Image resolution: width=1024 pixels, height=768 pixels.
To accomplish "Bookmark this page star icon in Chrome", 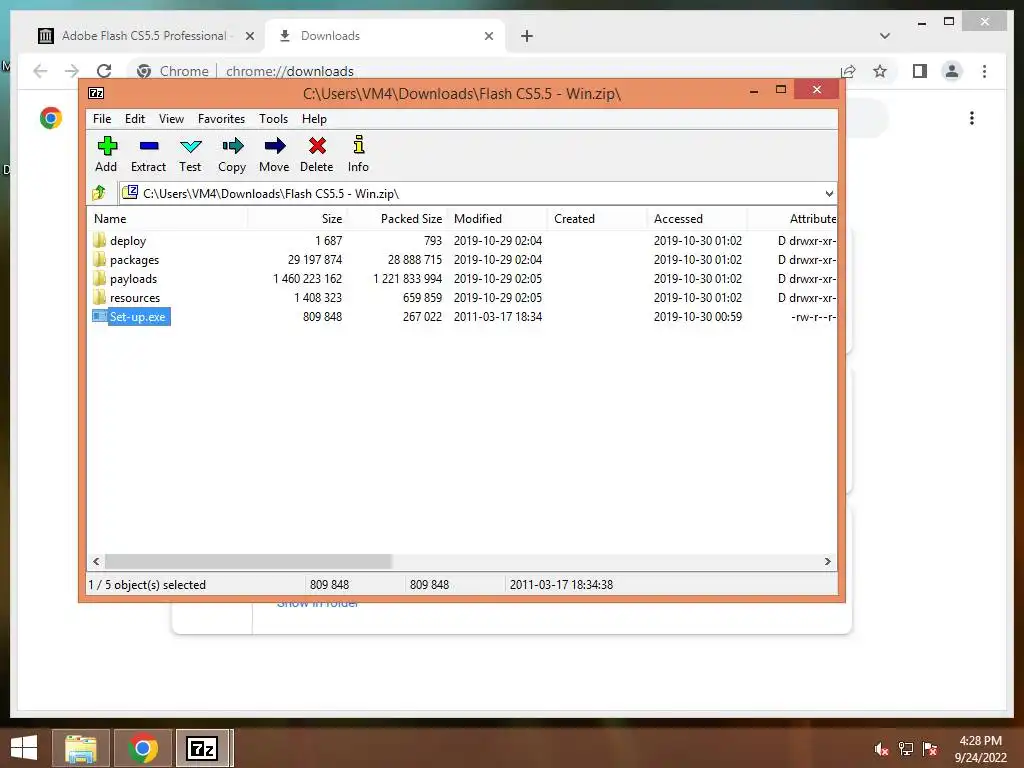I will click(880, 71).
